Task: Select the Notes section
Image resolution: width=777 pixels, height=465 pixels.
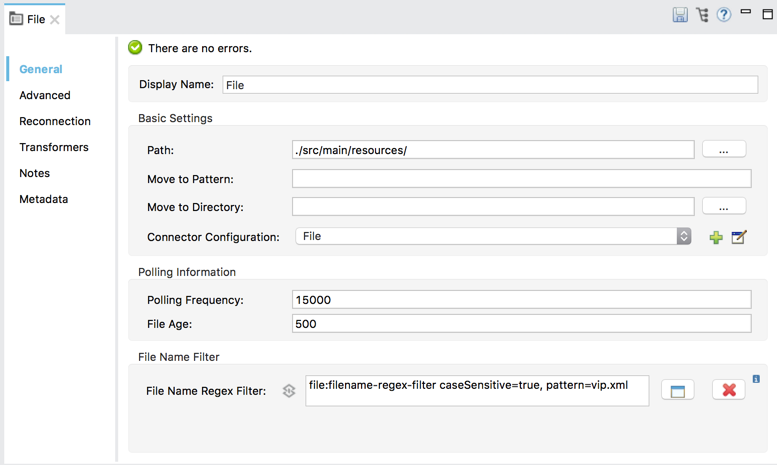Action: point(34,173)
